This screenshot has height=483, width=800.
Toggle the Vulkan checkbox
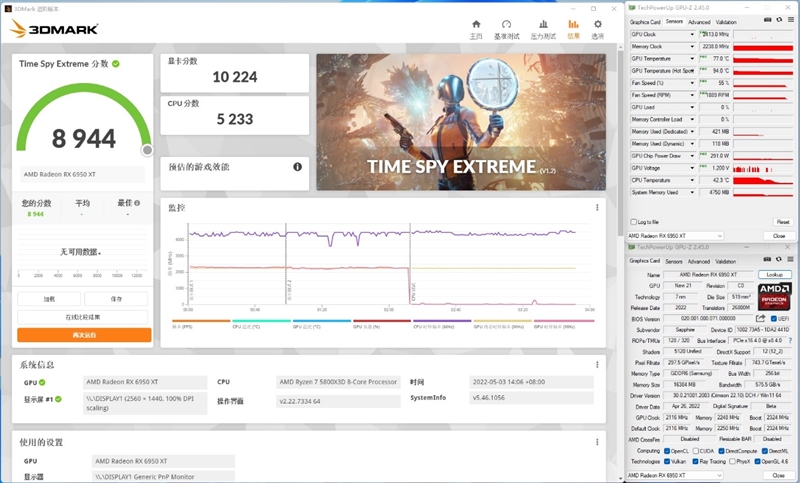666,461
